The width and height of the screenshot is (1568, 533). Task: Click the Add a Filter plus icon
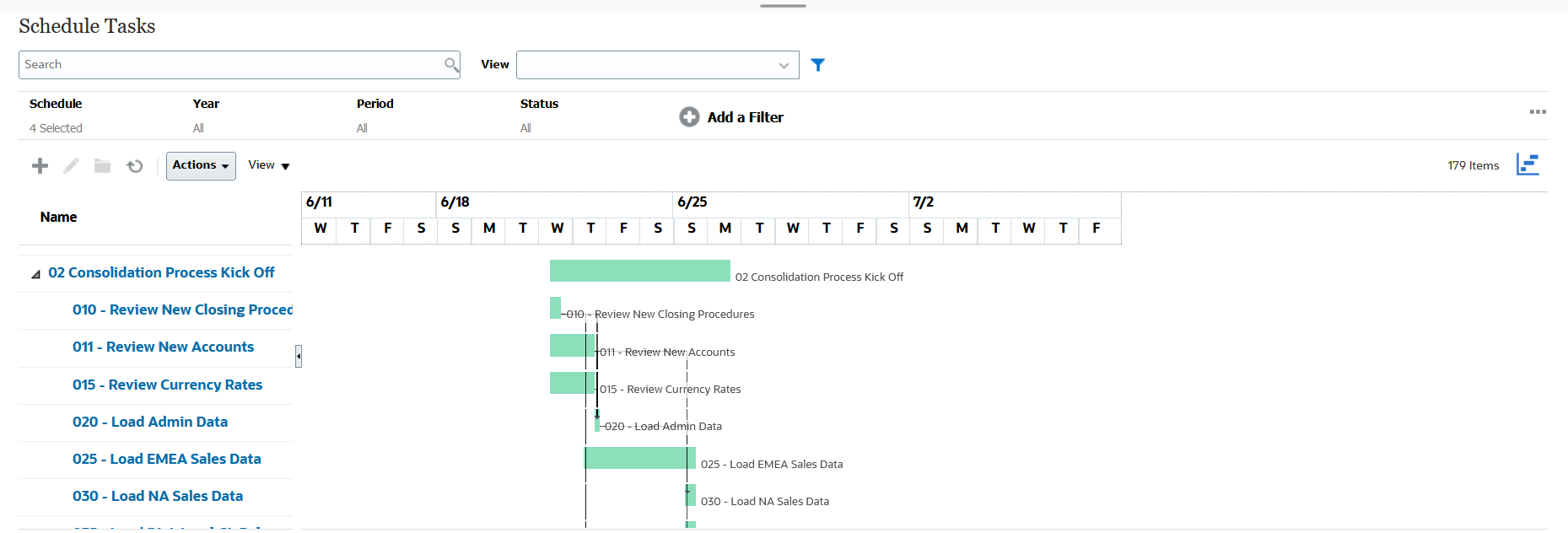click(x=689, y=117)
